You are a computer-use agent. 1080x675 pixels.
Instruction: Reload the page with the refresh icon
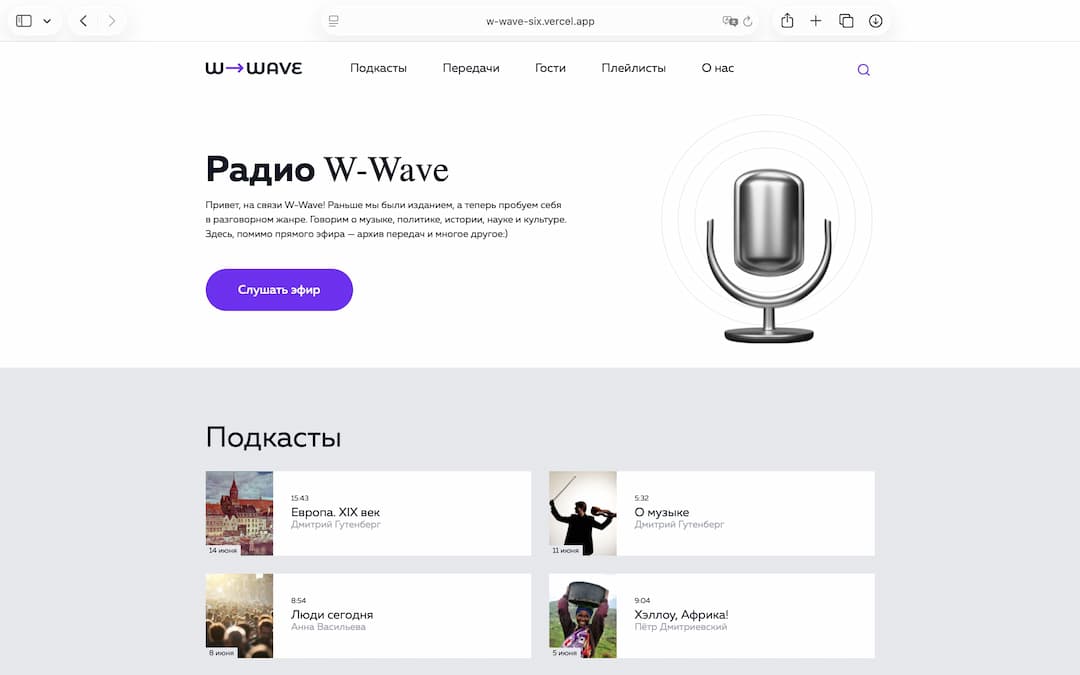pos(748,21)
